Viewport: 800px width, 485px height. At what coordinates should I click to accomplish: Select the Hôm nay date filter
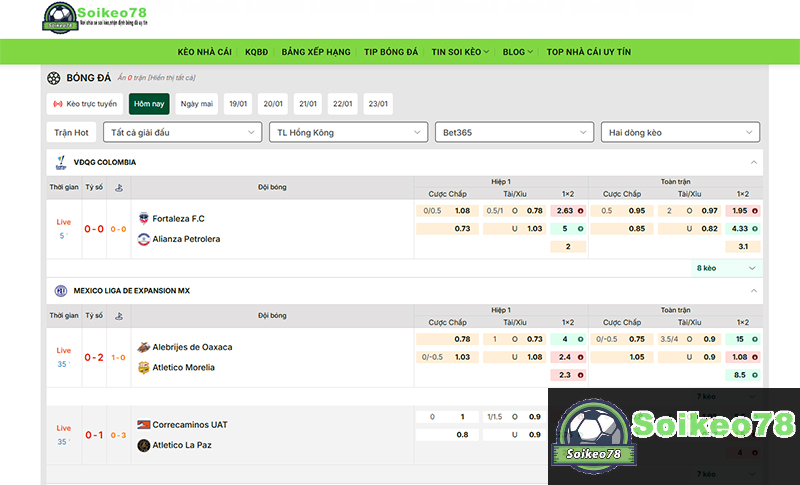149,104
